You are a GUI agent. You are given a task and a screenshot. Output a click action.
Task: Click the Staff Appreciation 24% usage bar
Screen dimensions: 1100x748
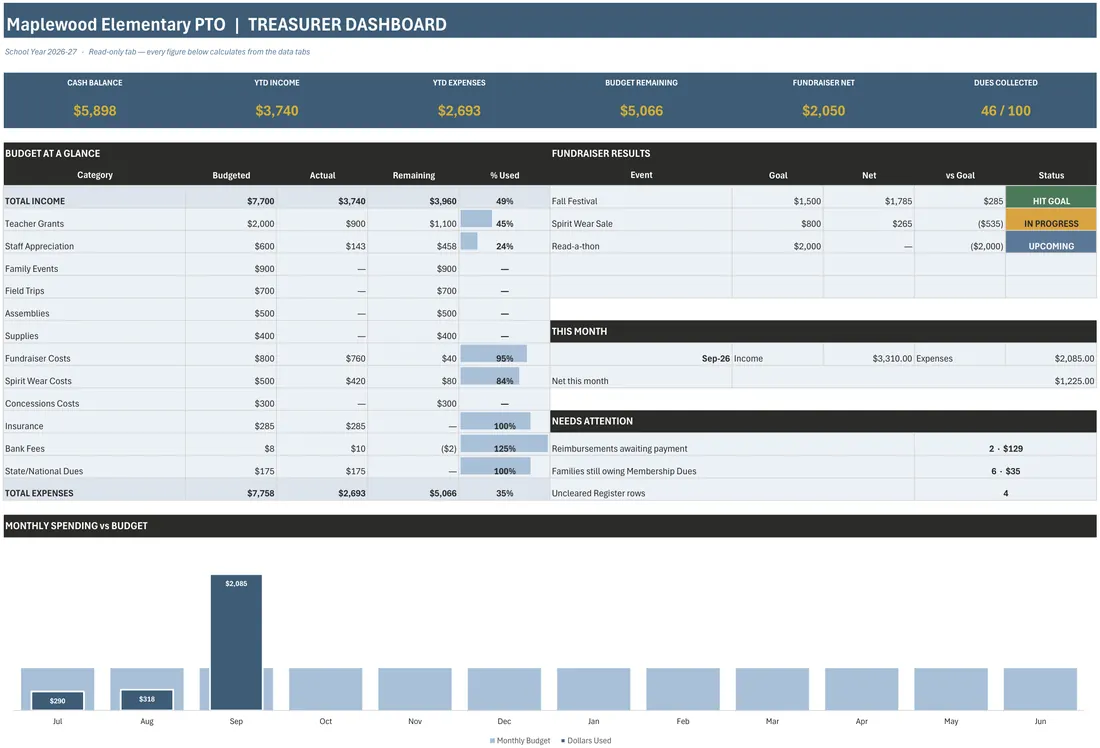[469, 241]
